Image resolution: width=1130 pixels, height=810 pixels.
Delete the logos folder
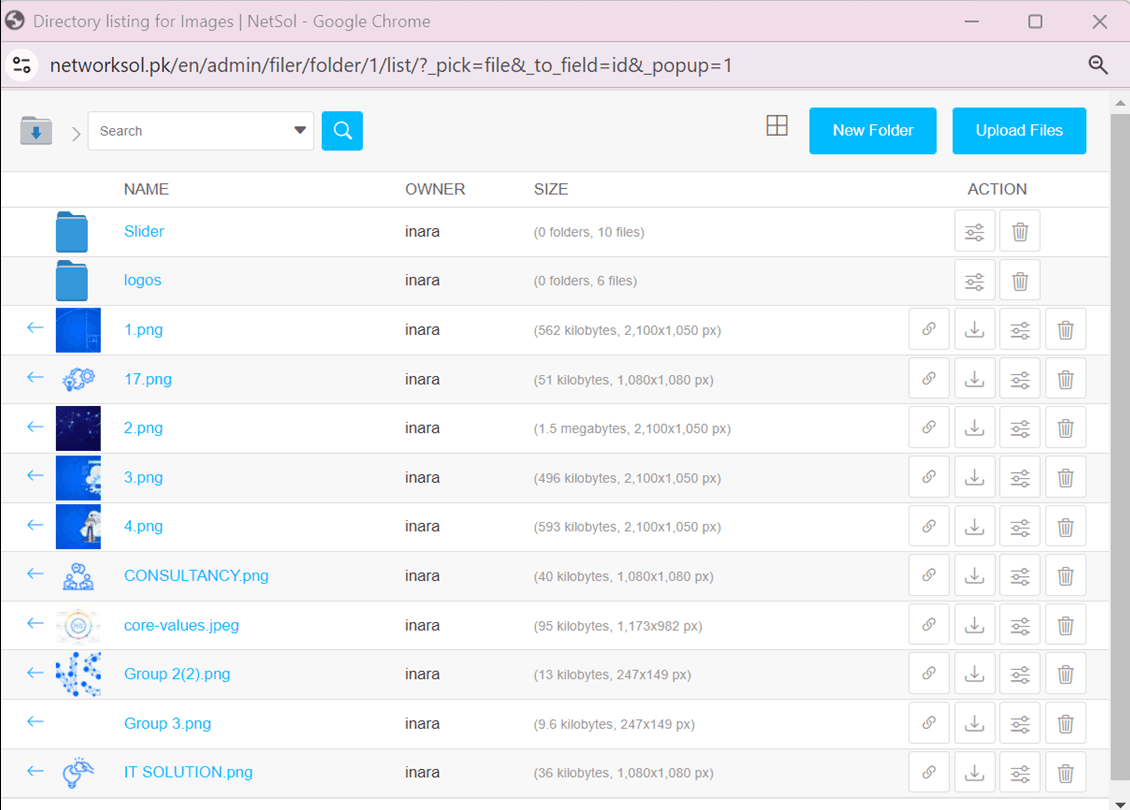(x=1020, y=281)
